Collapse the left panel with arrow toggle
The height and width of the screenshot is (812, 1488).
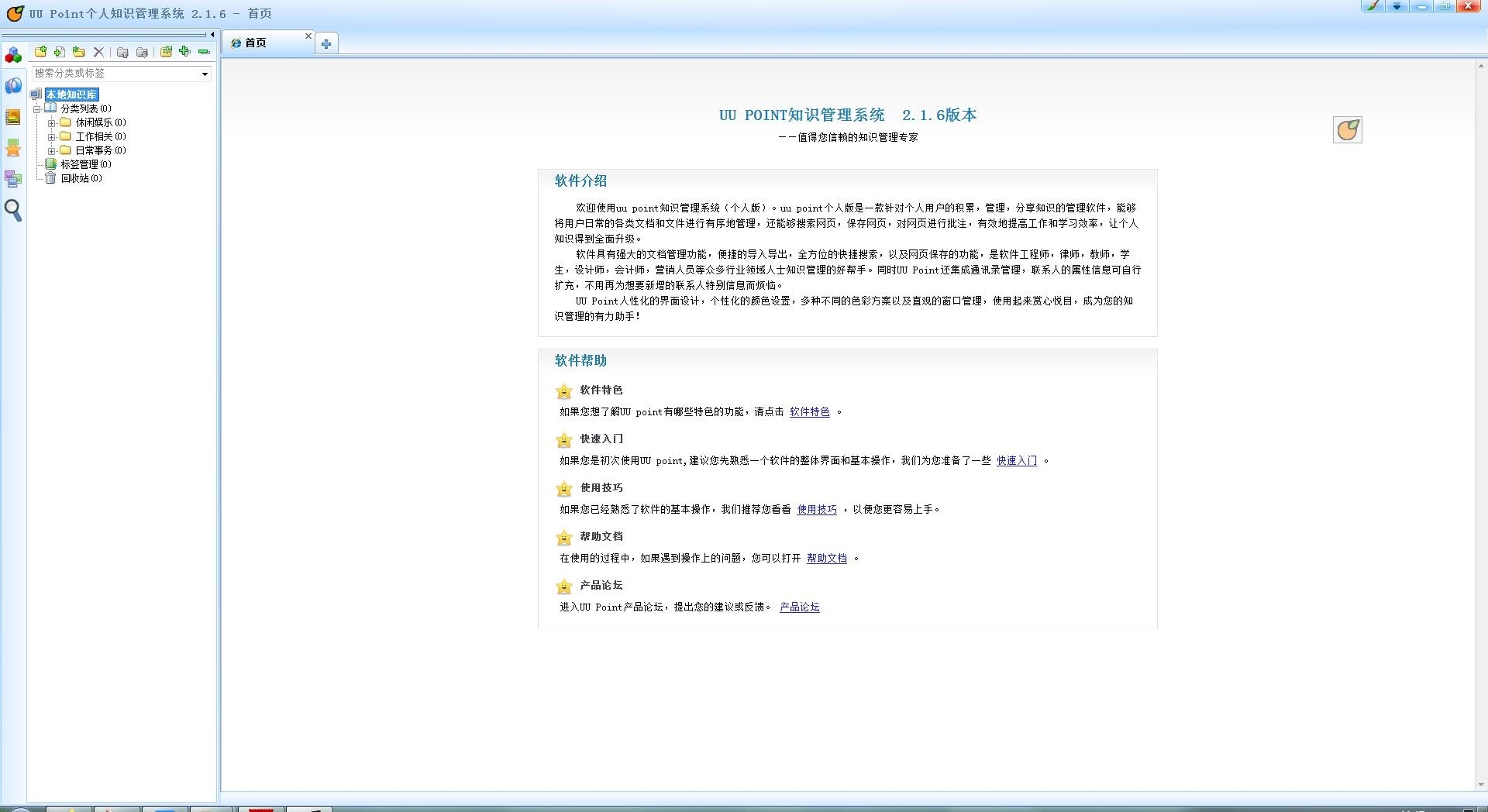click(x=212, y=34)
